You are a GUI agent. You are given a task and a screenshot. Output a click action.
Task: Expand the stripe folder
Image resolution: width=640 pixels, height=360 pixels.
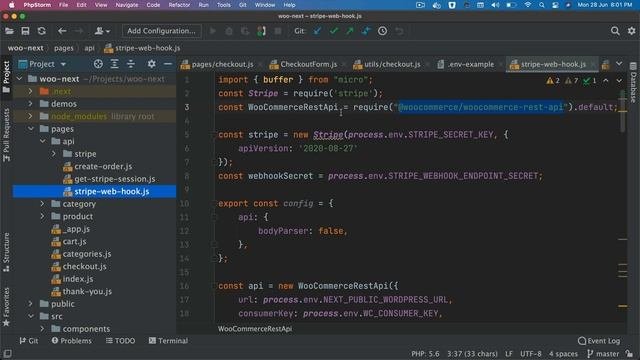point(54,154)
